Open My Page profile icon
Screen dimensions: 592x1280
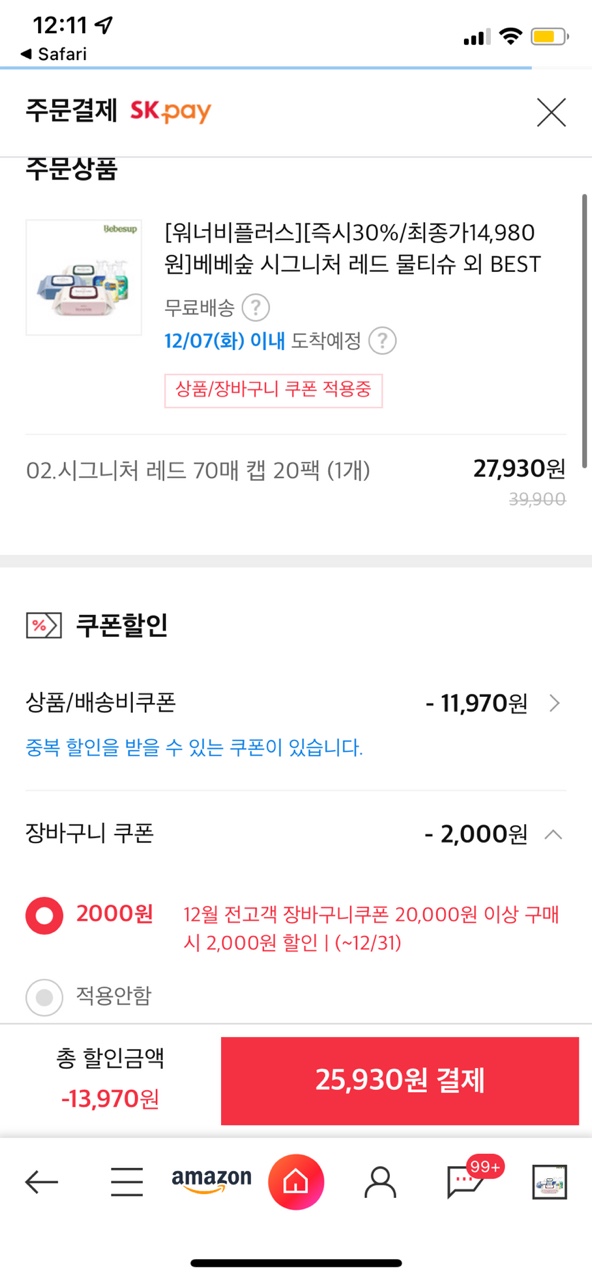pos(381,1183)
